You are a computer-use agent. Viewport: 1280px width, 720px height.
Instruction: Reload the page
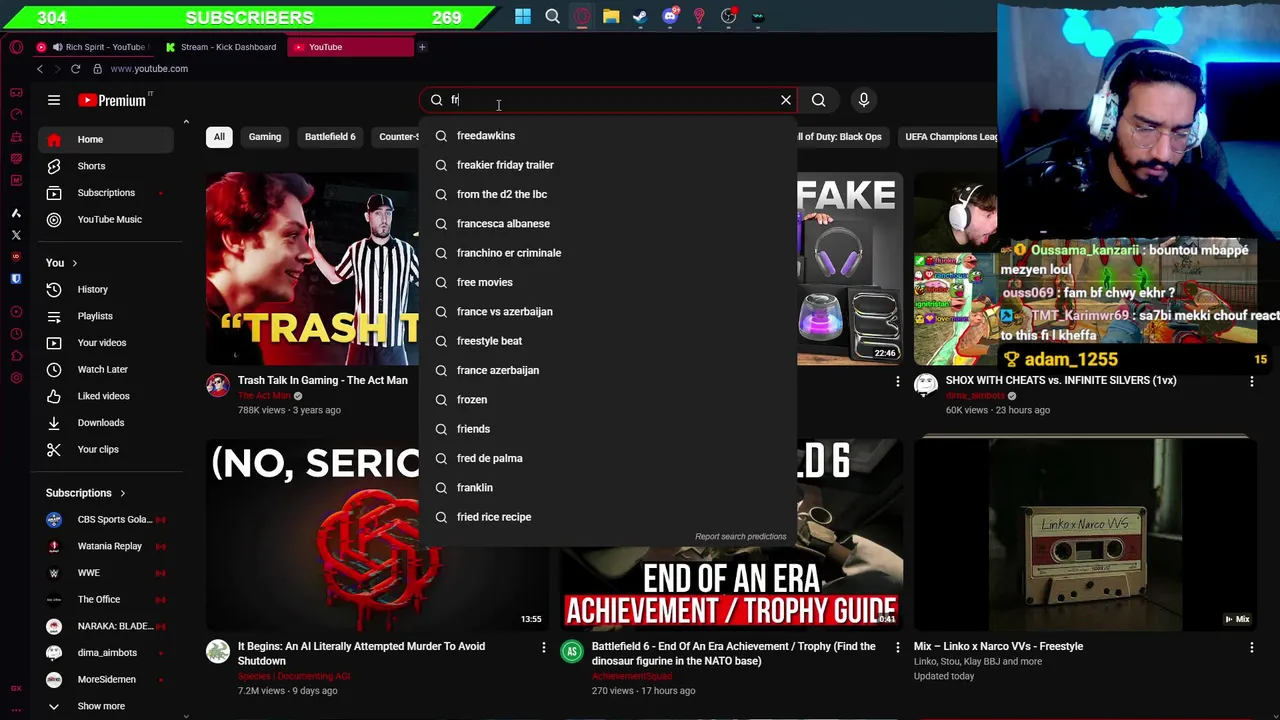(75, 69)
